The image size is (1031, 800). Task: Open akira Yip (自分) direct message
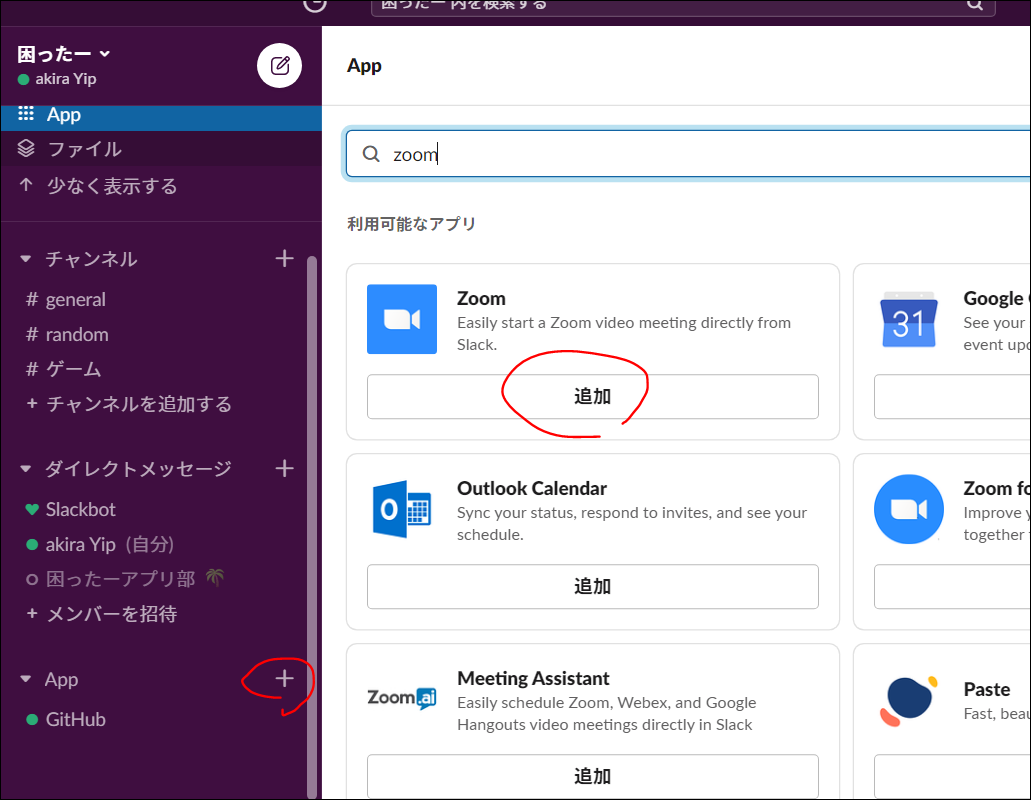coord(100,544)
